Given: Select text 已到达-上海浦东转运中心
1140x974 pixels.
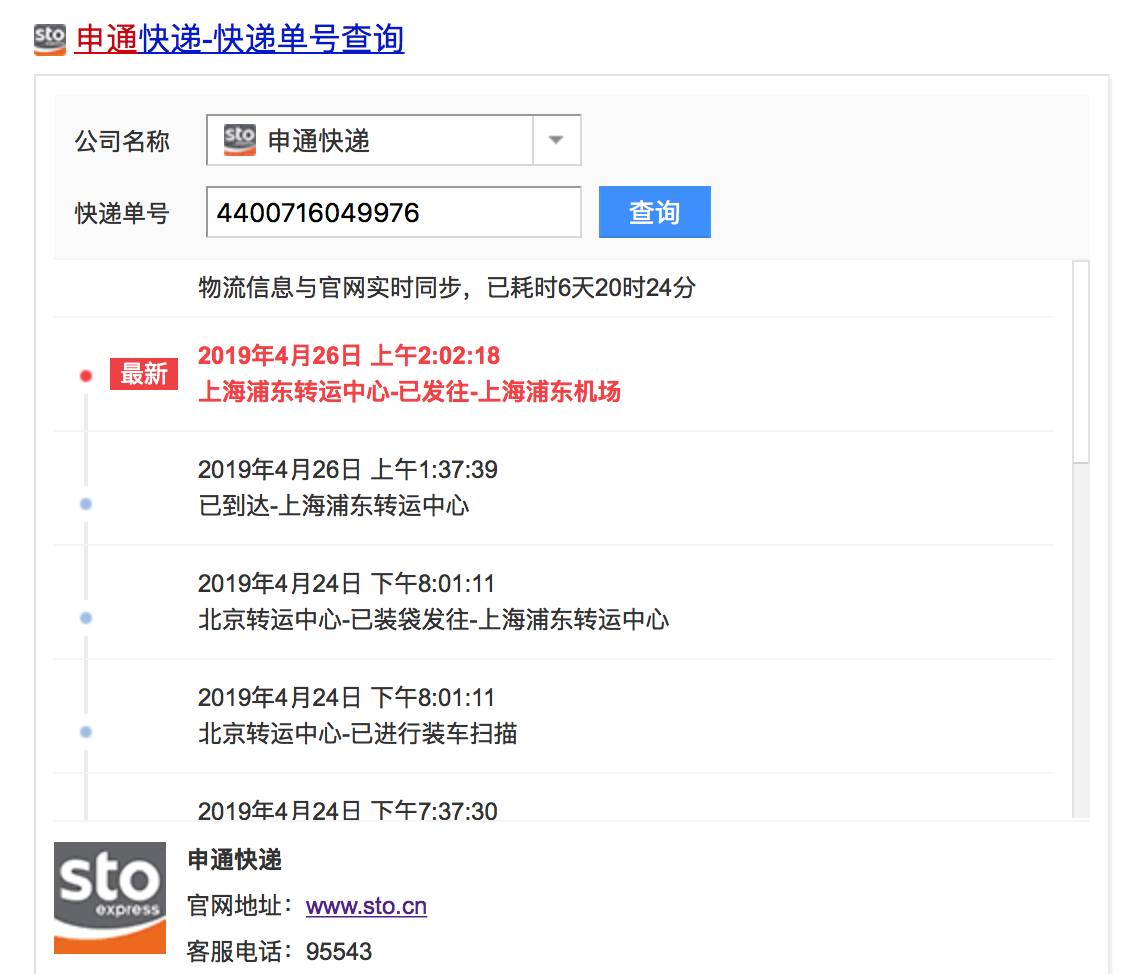Looking at the screenshot, I should [x=334, y=505].
